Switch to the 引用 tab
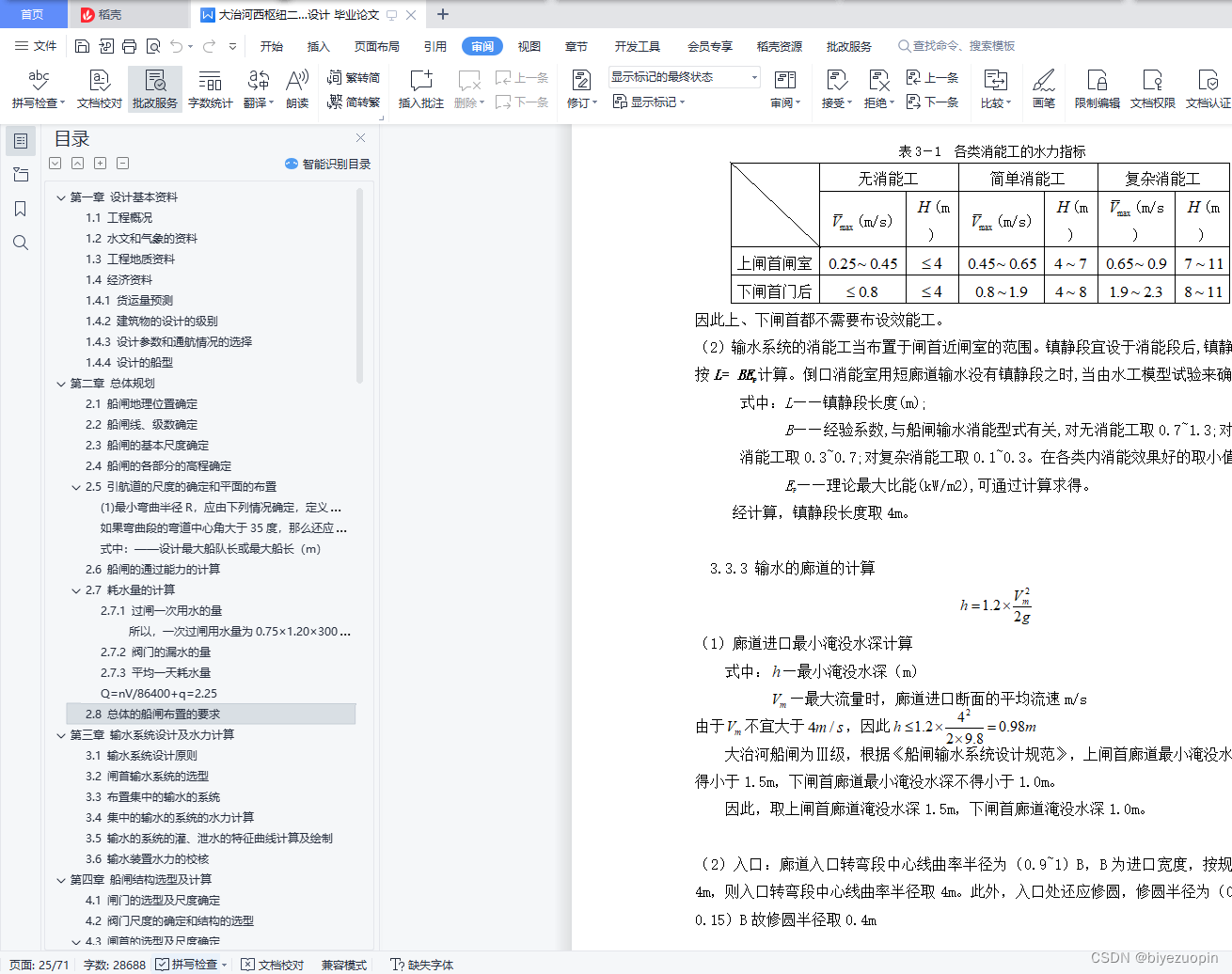Screen dimensions: 1232x974 tap(434, 46)
